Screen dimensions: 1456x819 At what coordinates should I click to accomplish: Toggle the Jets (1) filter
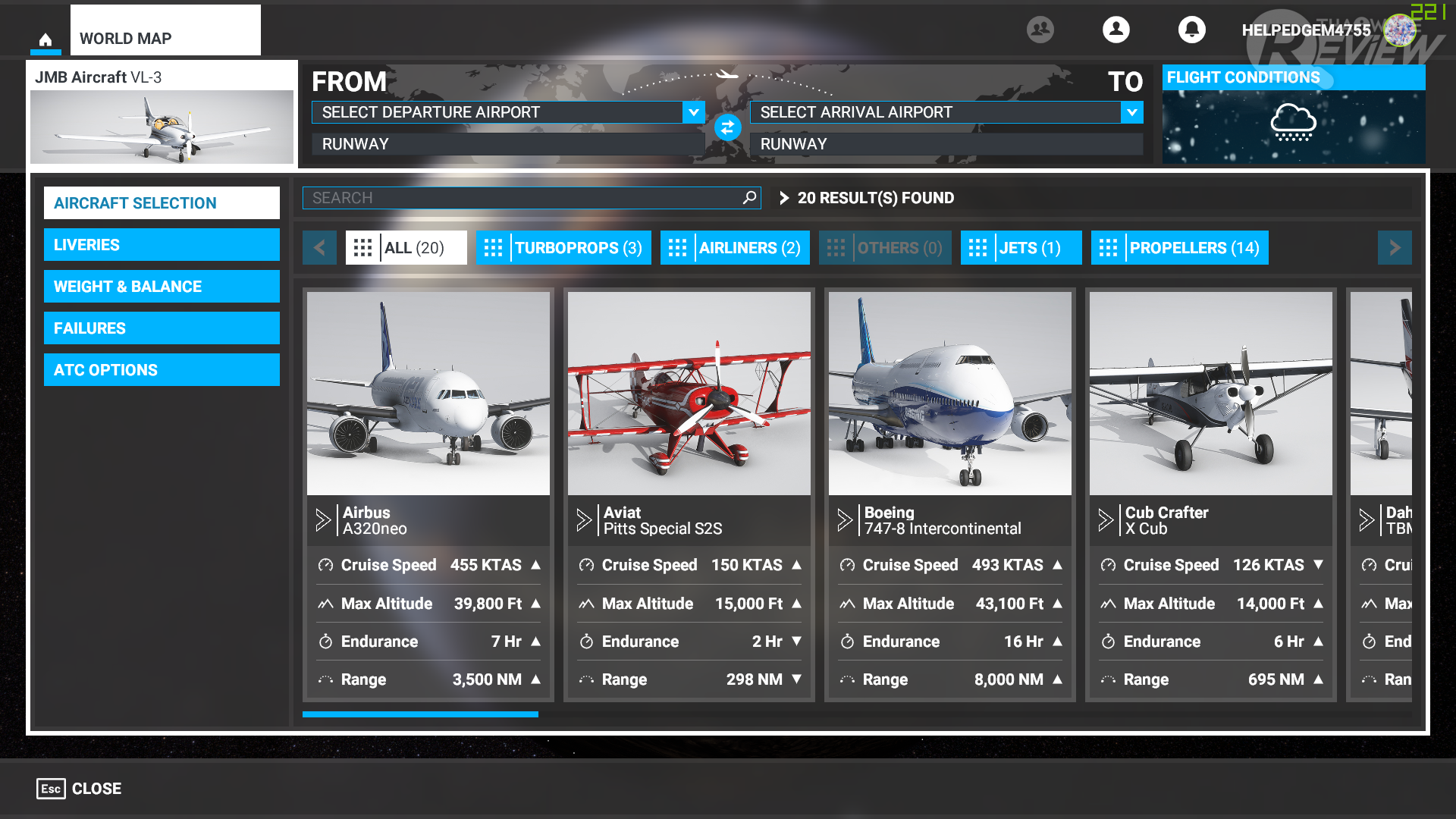click(x=1021, y=248)
